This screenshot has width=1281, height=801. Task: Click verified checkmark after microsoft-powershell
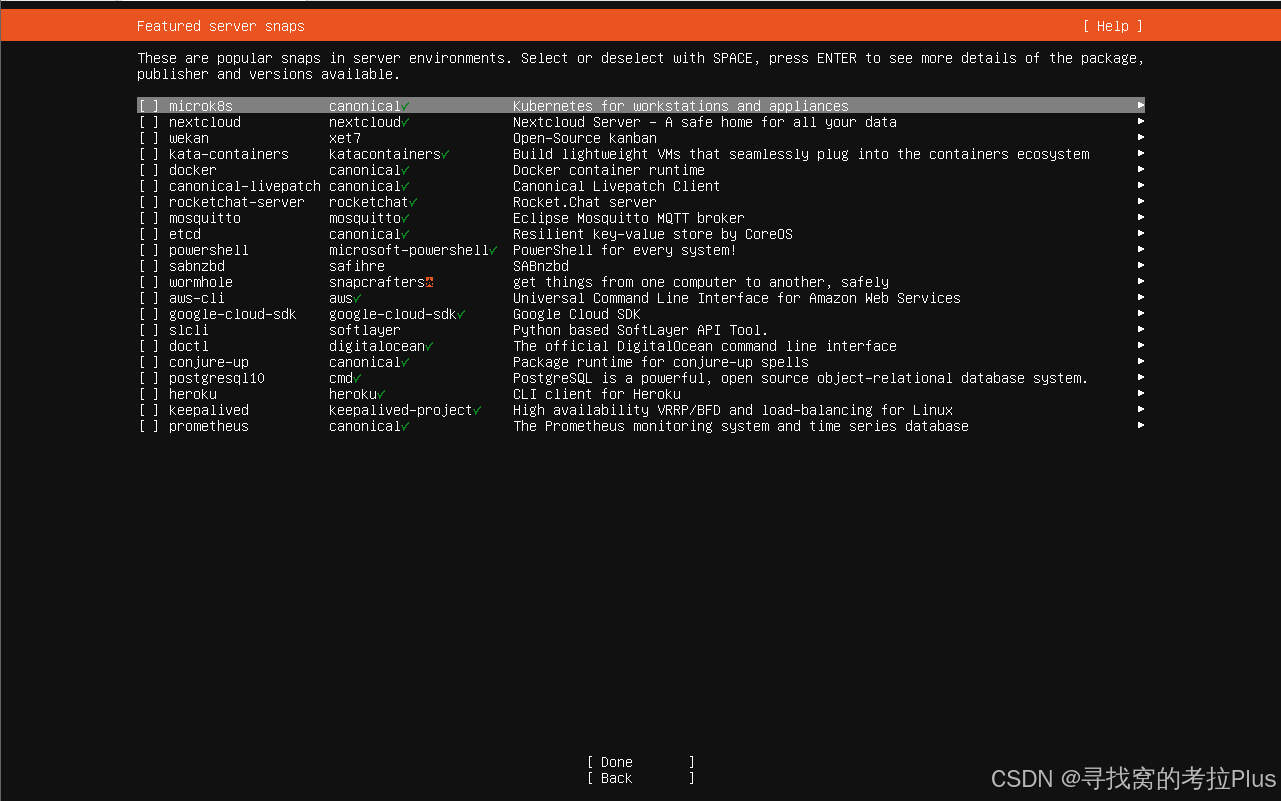494,250
